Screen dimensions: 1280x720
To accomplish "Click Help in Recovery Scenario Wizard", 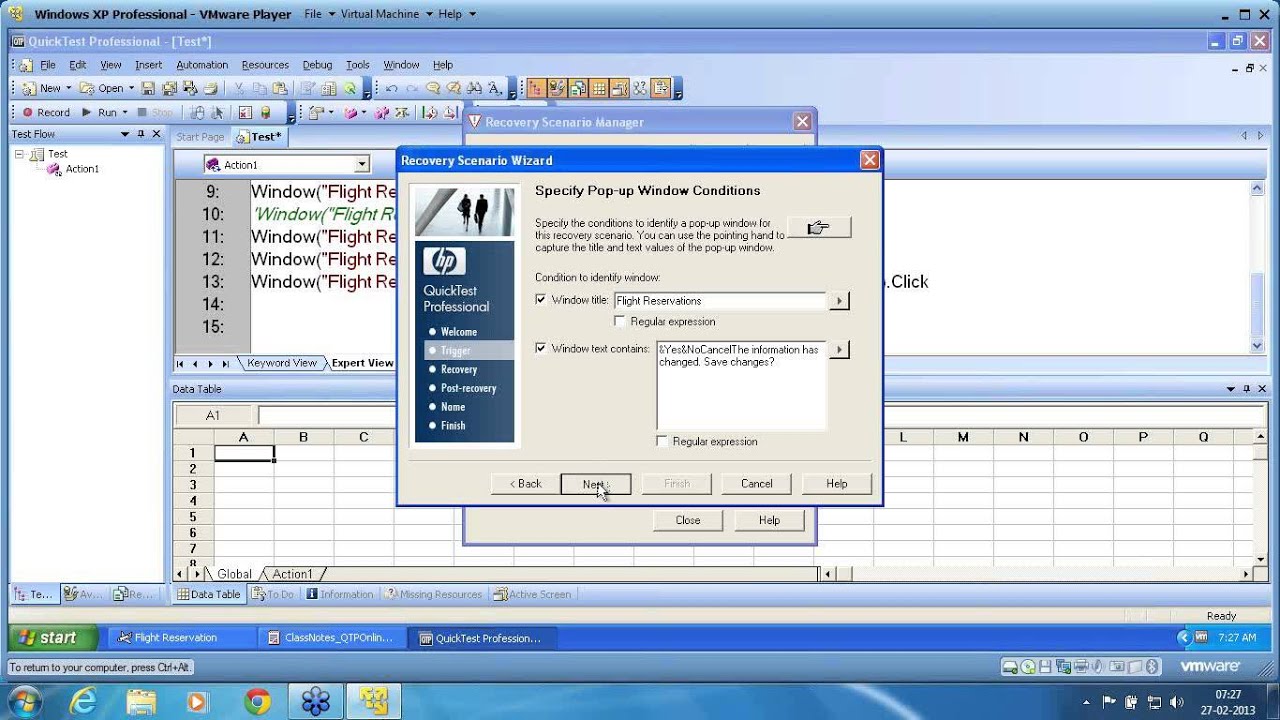I will pyautogui.click(x=837, y=484).
